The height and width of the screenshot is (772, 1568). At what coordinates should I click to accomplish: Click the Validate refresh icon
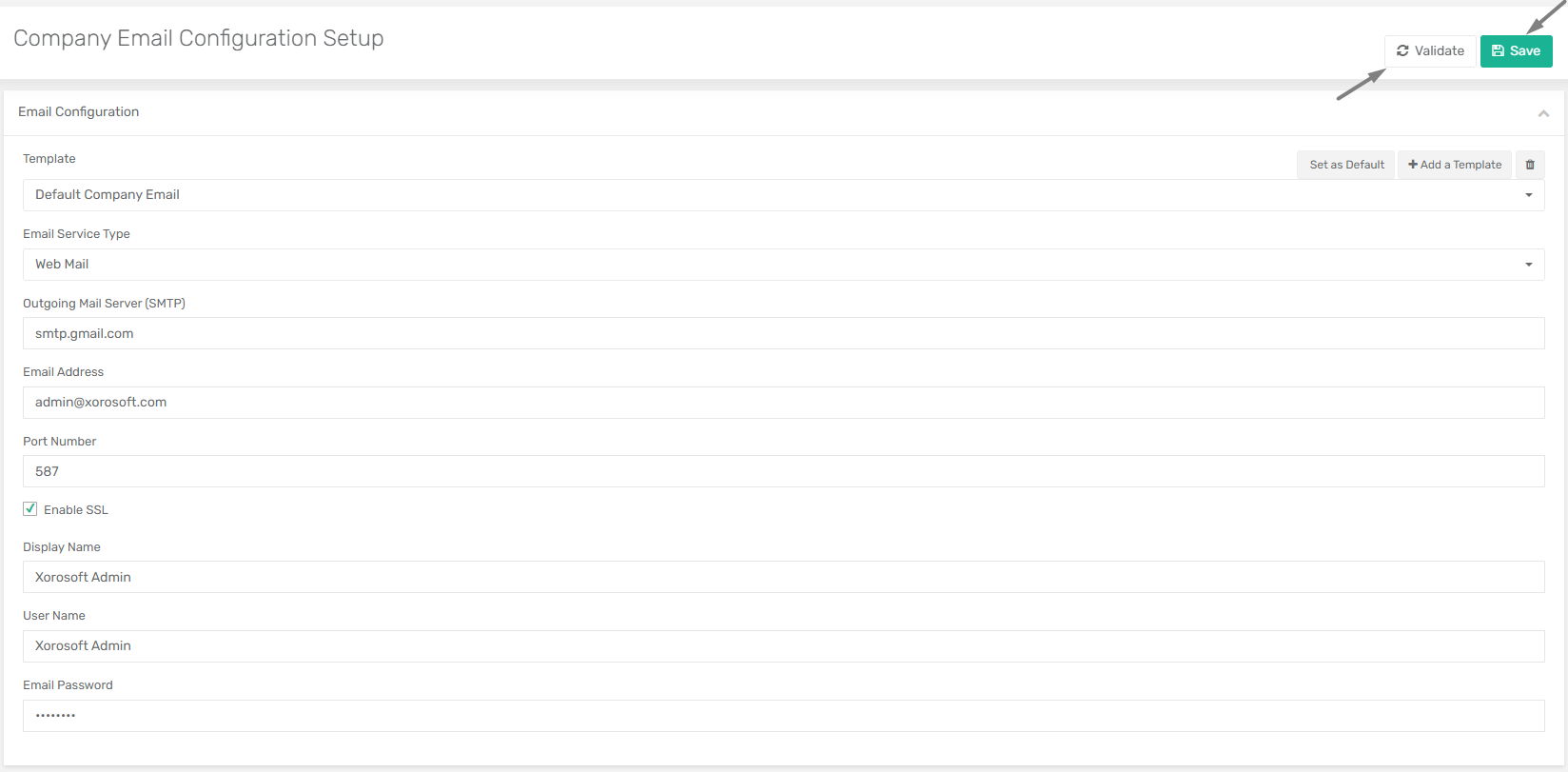pos(1402,51)
